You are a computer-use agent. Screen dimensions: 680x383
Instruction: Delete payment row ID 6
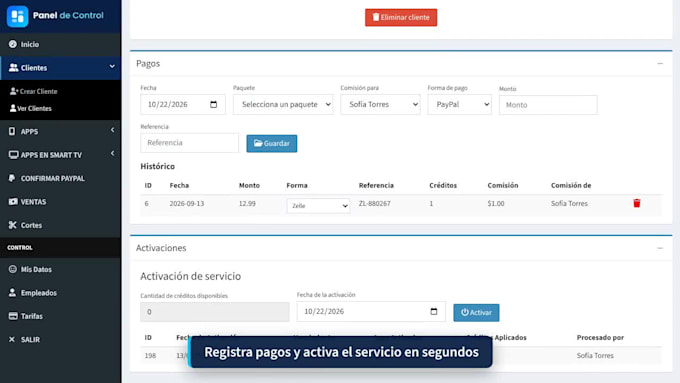pyautogui.click(x=637, y=203)
